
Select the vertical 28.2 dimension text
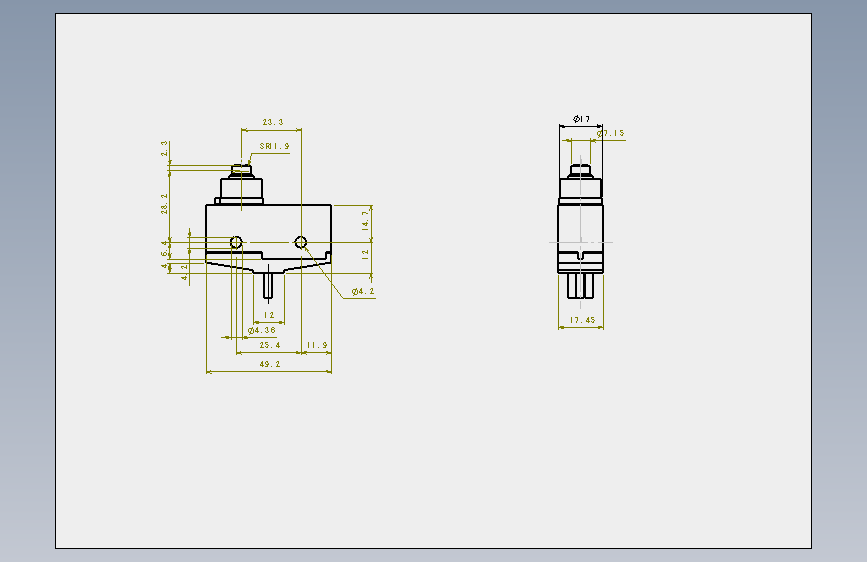[x=164, y=204]
